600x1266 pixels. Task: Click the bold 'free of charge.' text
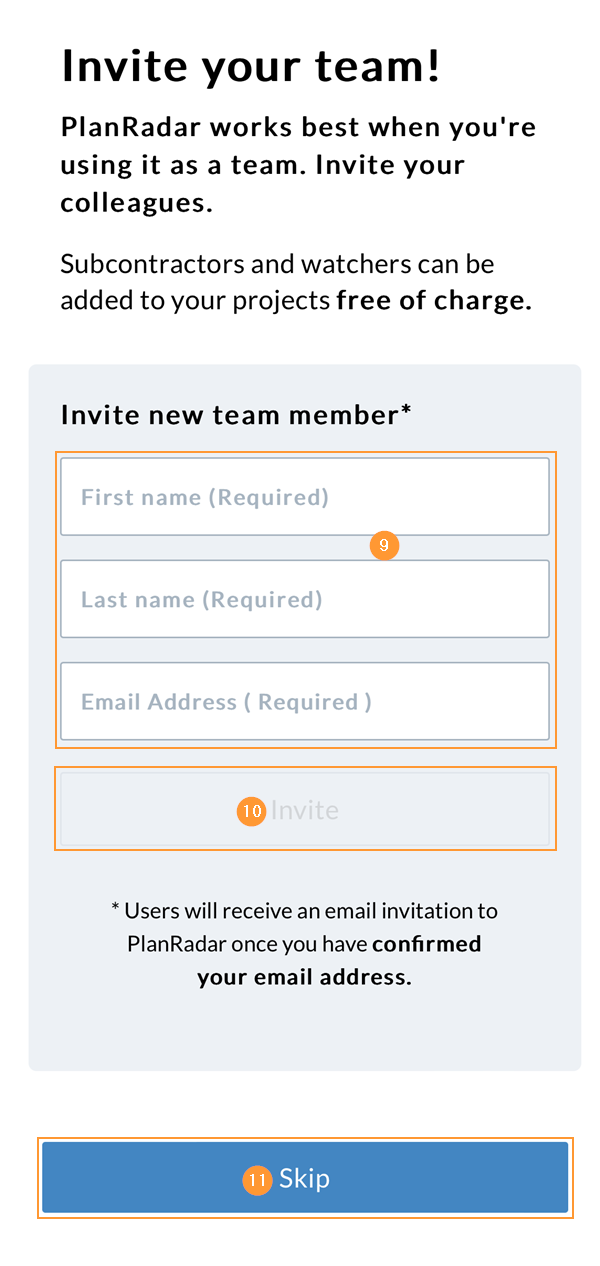click(434, 301)
